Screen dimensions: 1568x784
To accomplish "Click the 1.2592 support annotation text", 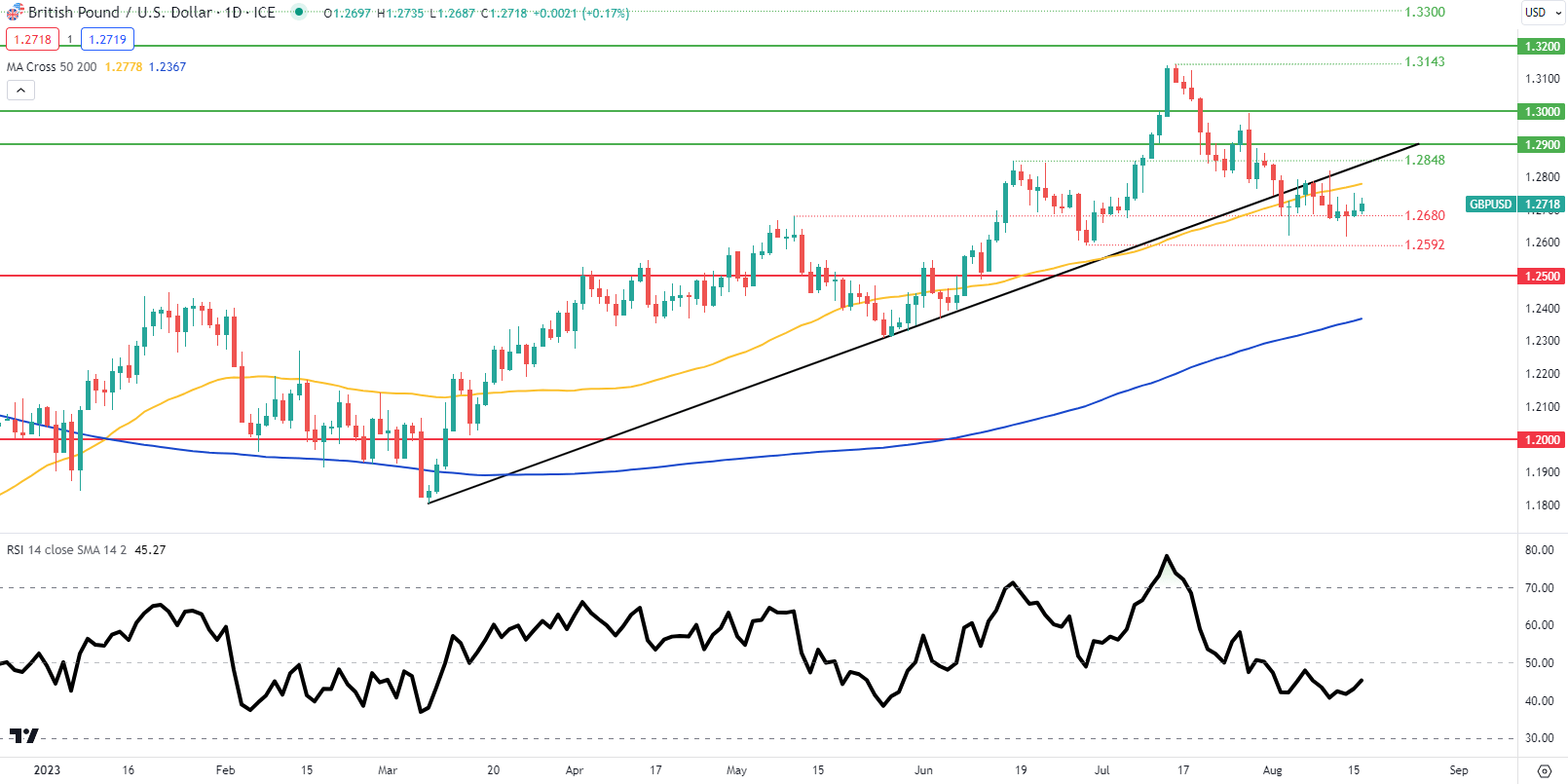I will (1424, 244).
